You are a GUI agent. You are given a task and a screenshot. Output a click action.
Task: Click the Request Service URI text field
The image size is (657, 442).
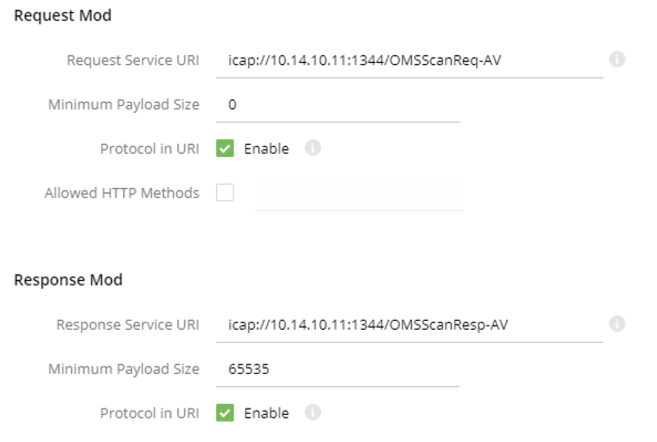409,61
